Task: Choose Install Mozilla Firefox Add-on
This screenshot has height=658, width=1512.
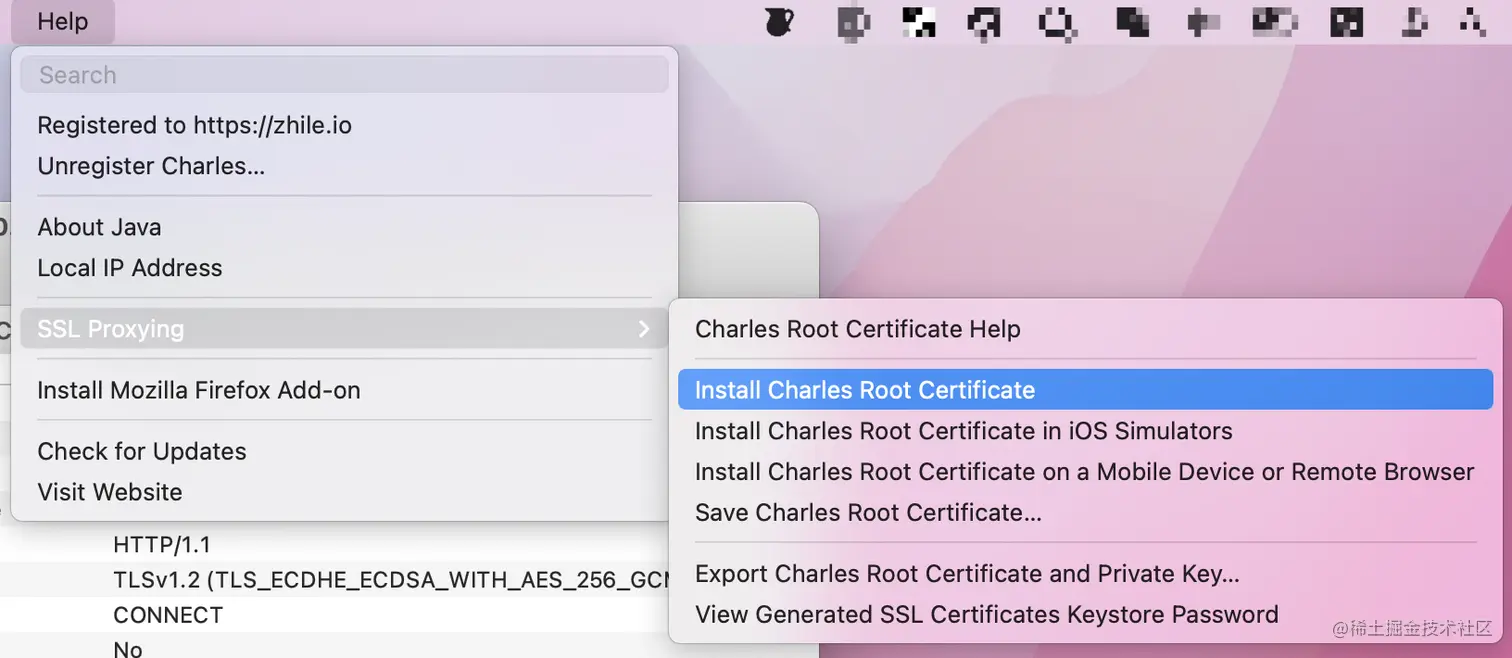Action: (x=344, y=390)
